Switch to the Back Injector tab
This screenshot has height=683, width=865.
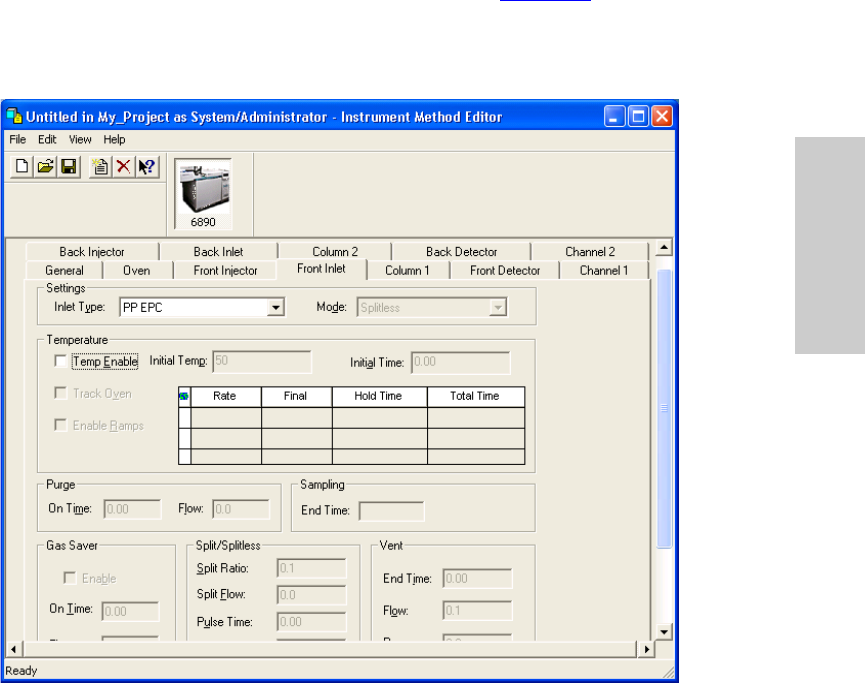tap(92, 252)
